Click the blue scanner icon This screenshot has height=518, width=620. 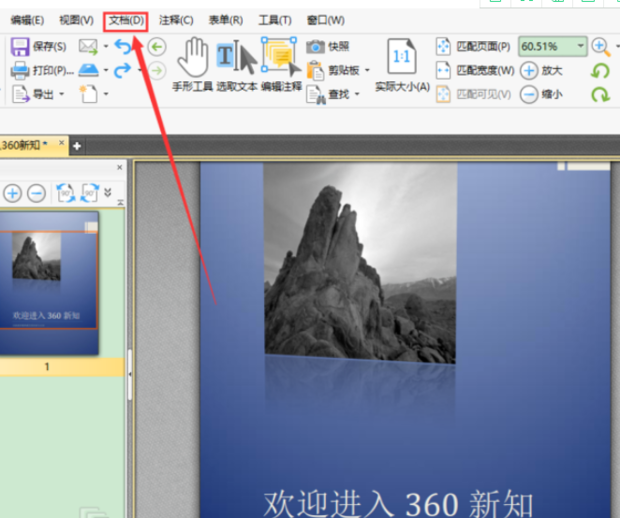coord(89,70)
